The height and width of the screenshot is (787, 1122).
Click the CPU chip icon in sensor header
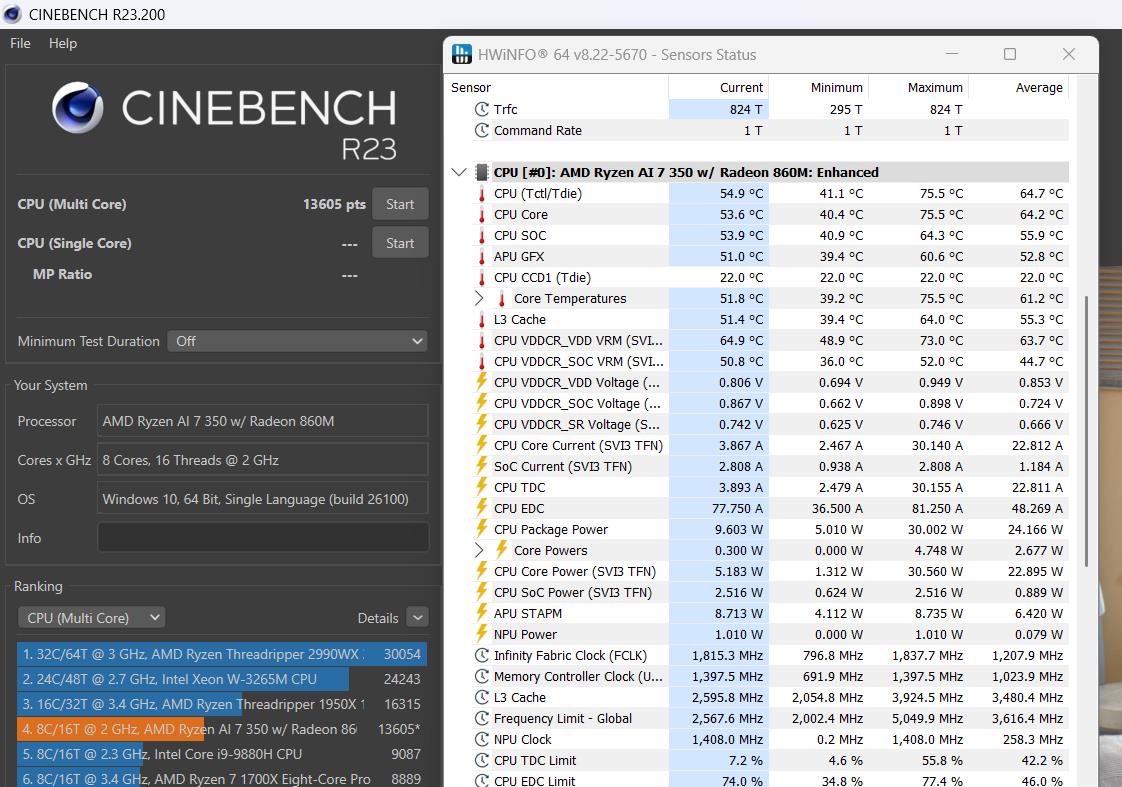(x=482, y=172)
